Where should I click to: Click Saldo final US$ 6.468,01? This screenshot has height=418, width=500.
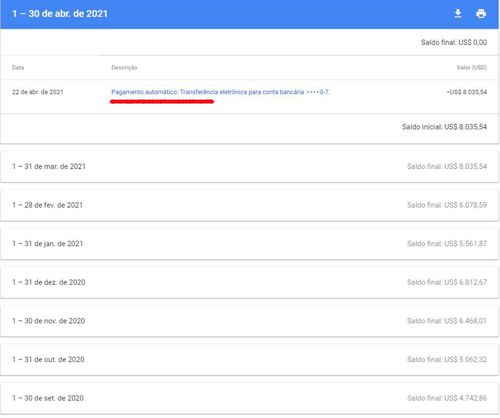[447, 321]
